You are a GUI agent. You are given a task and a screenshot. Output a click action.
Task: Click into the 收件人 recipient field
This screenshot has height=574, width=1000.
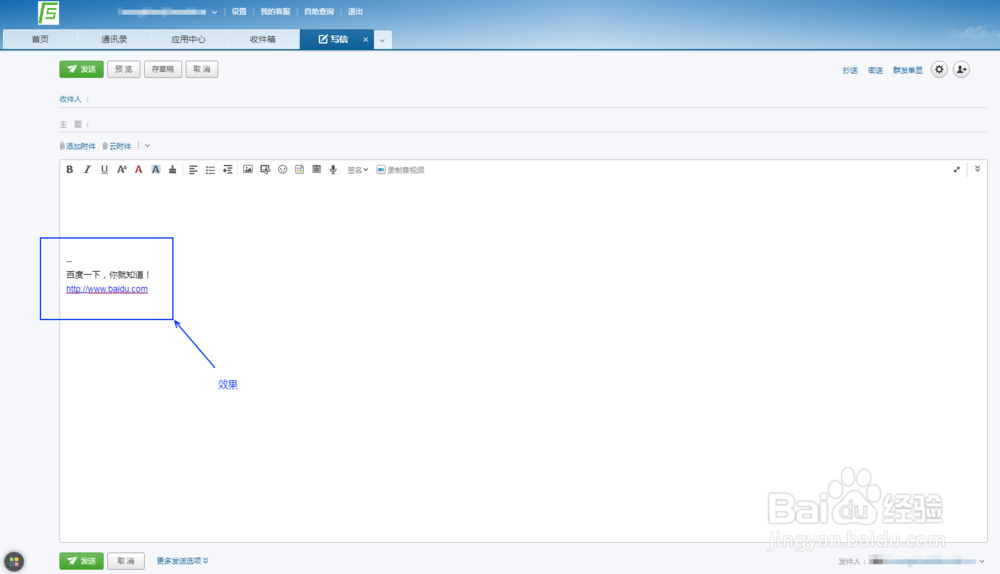[x=523, y=99]
